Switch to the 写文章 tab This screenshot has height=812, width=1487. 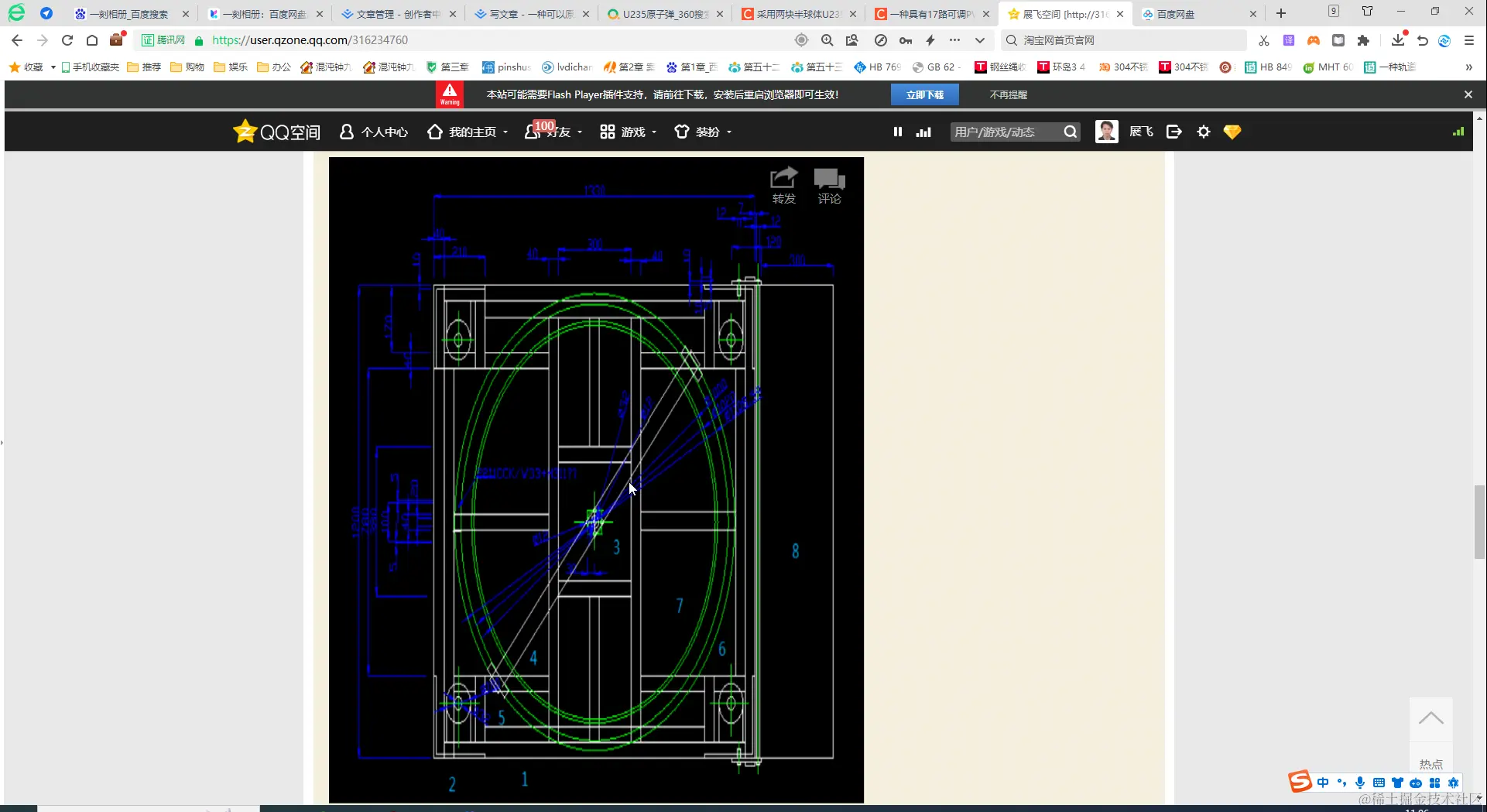pos(532,14)
